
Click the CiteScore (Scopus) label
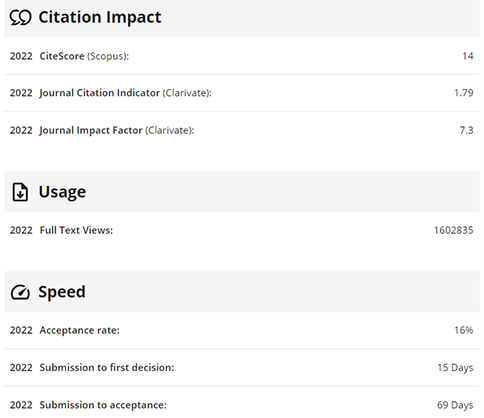click(84, 56)
